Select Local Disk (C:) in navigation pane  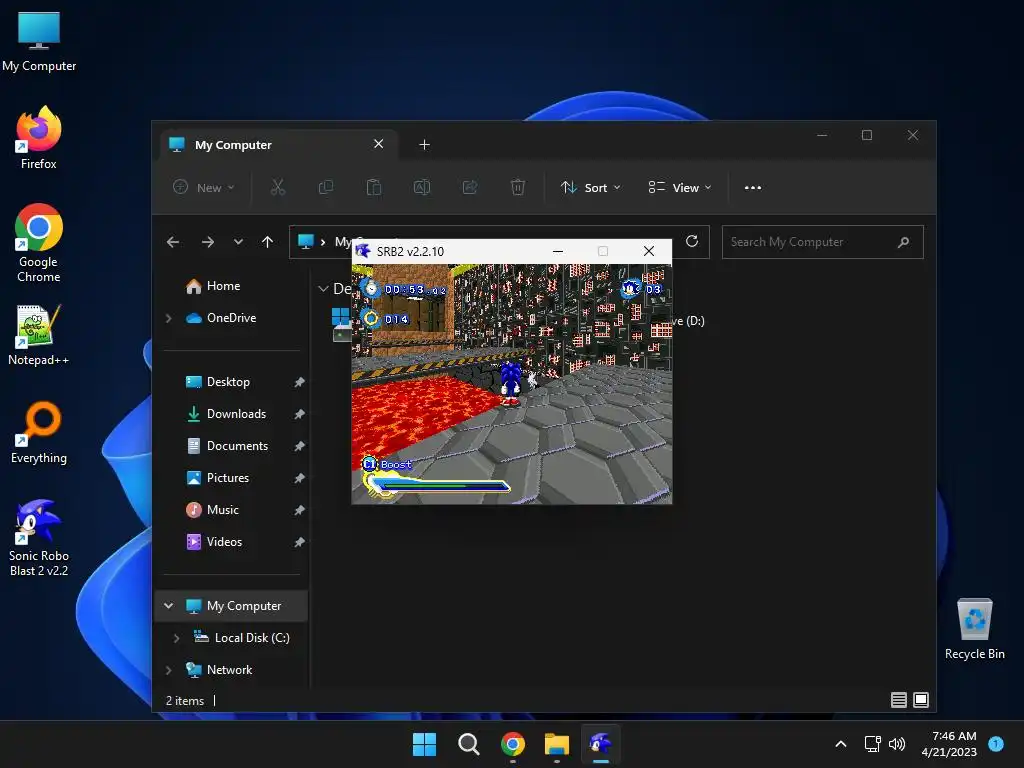tap(242, 638)
